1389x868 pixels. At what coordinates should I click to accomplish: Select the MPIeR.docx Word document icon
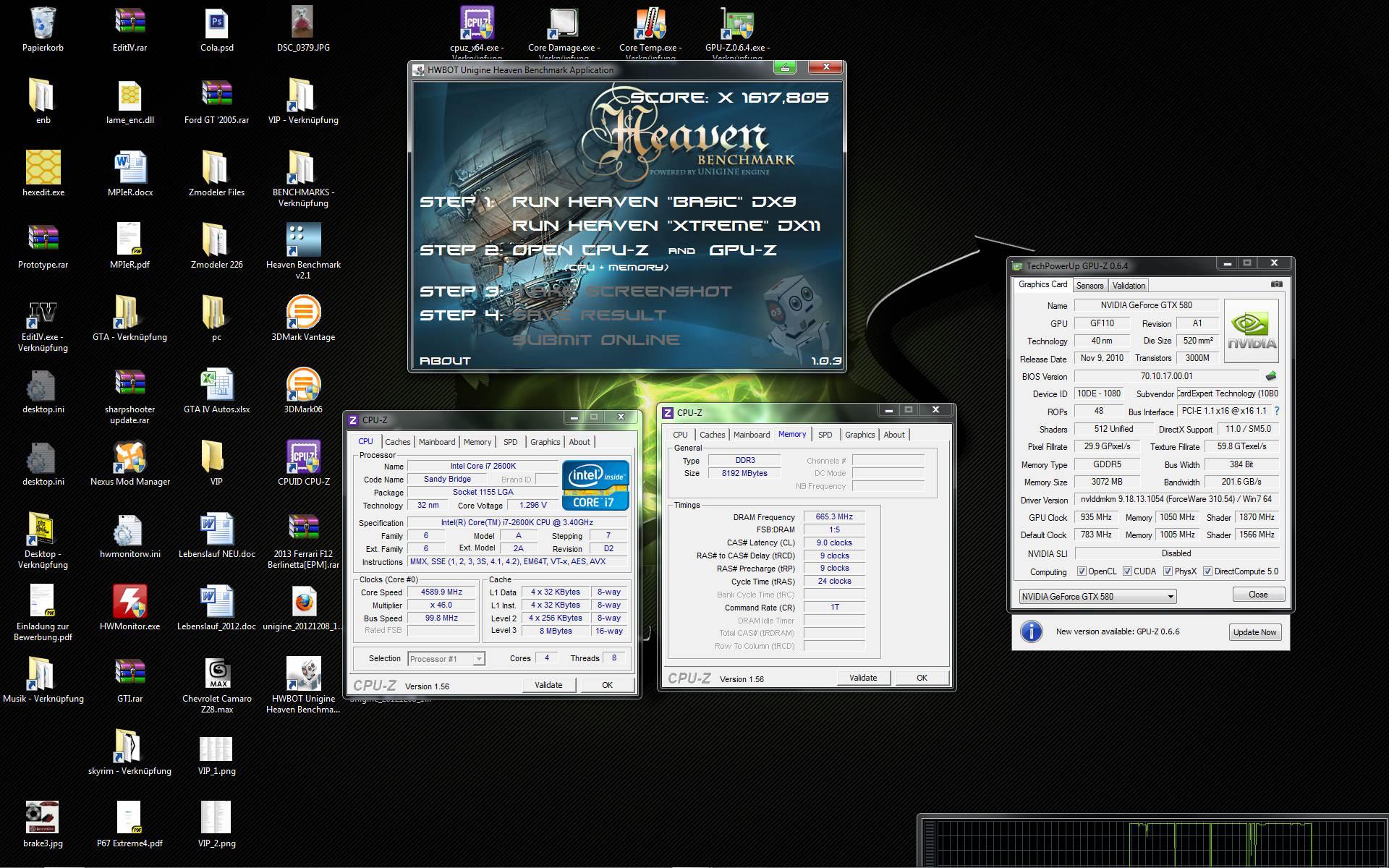tap(129, 168)
